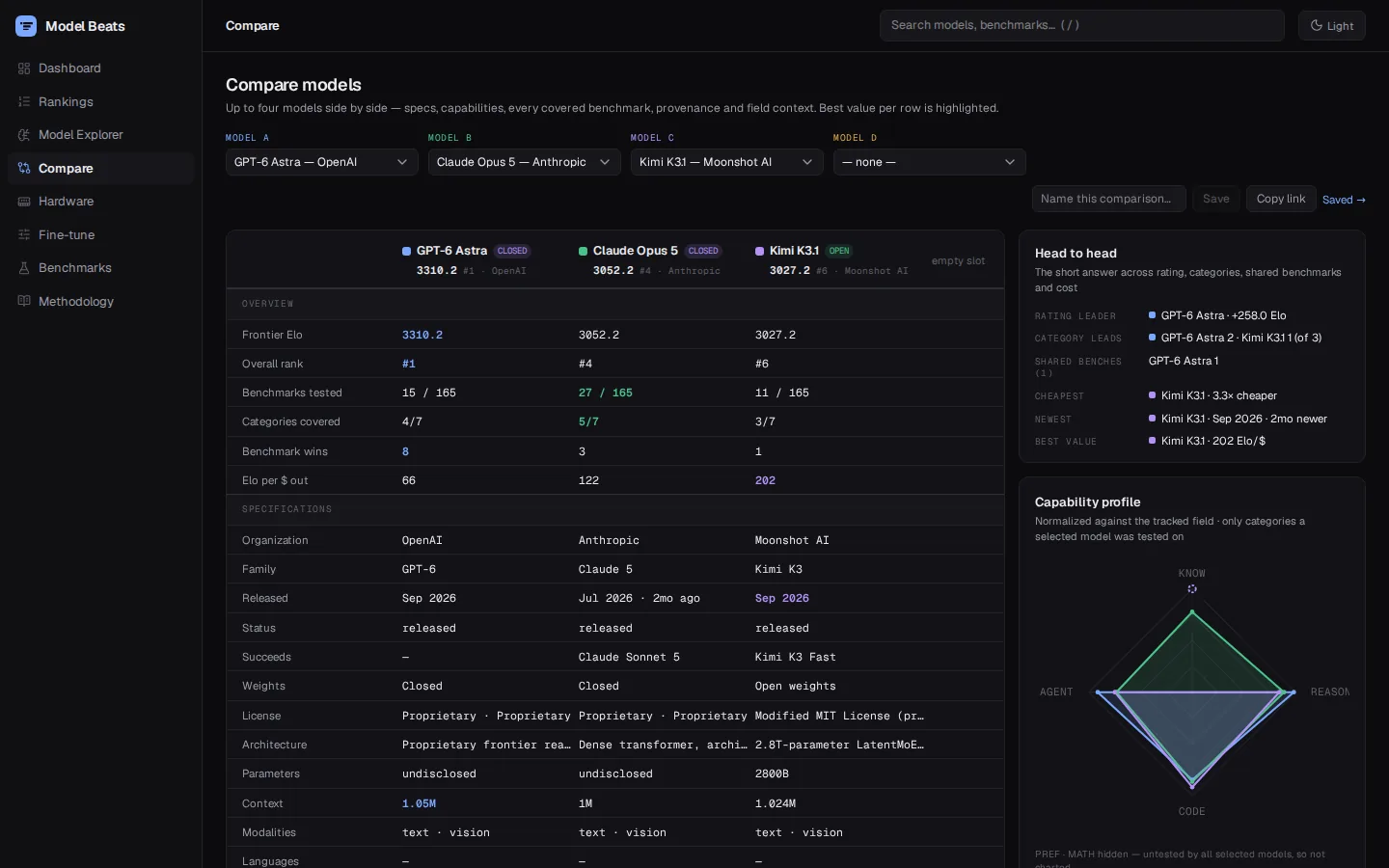Screen dimensions: 1389x868
Task: Open the Dashboard page
Action: (100, 68)
